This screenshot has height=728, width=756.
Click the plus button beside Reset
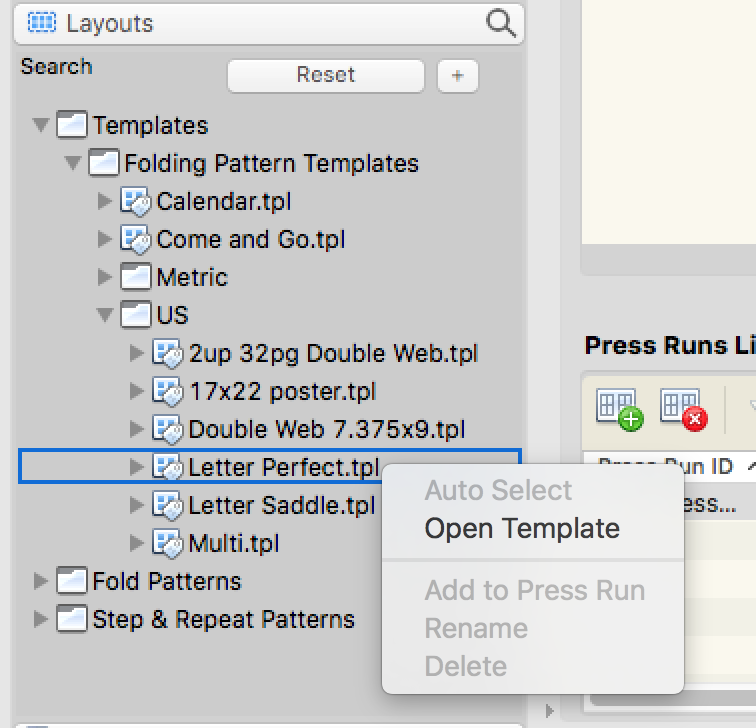coord(457,75)
